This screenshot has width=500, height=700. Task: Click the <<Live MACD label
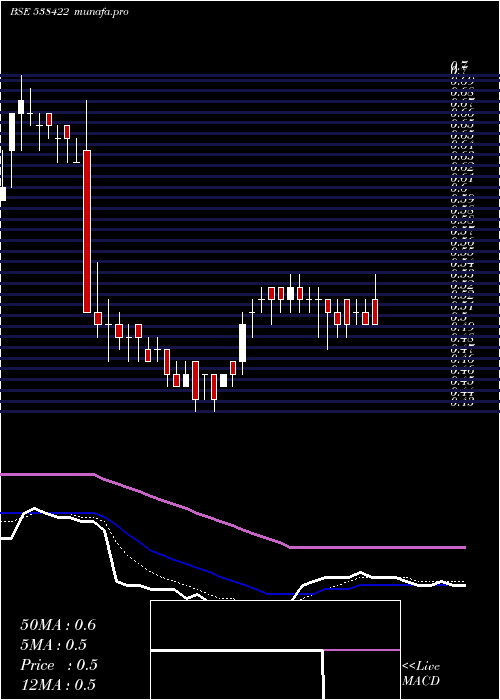click(x=421, y=673)
